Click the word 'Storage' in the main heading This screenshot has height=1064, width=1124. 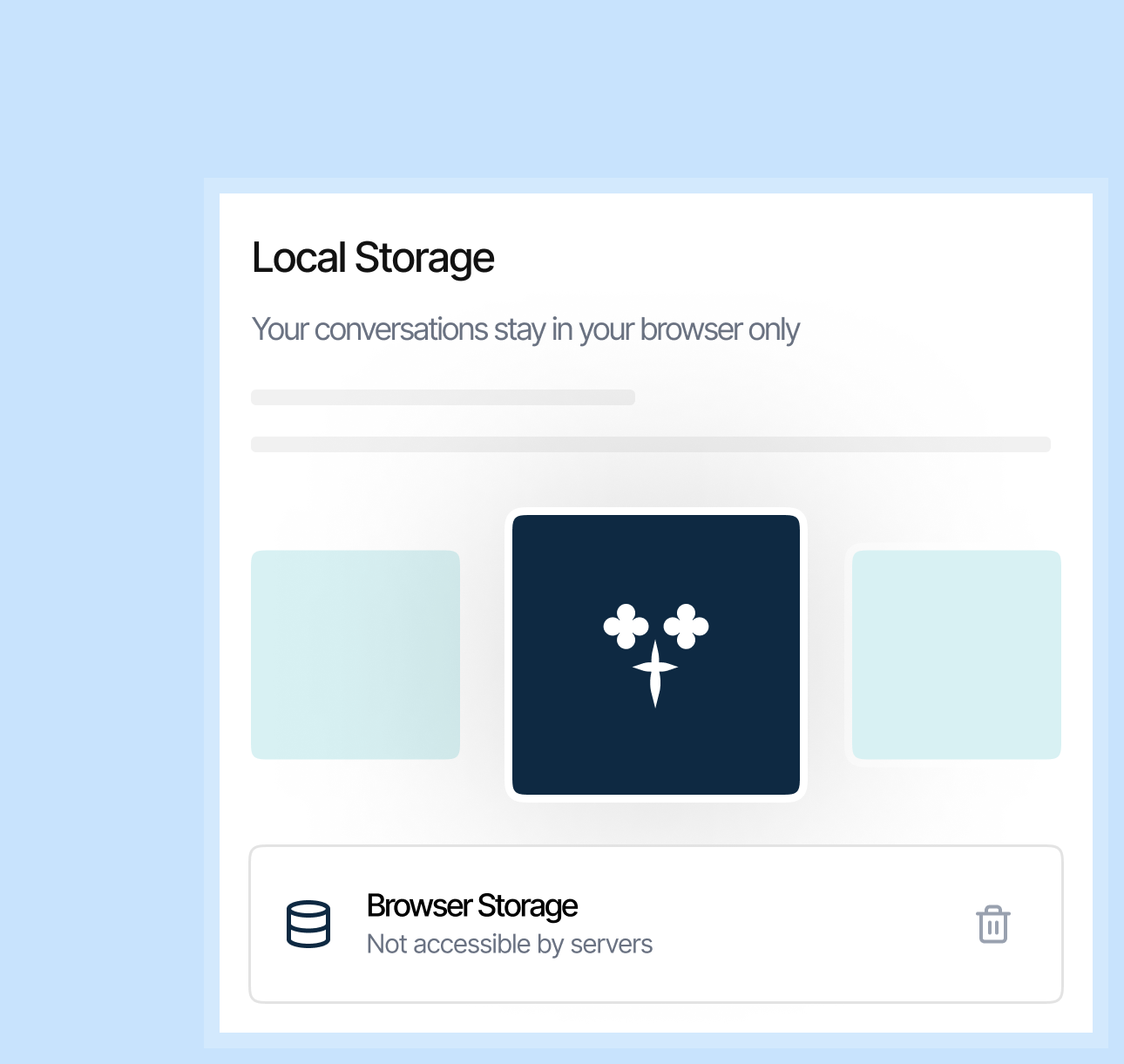424,258
